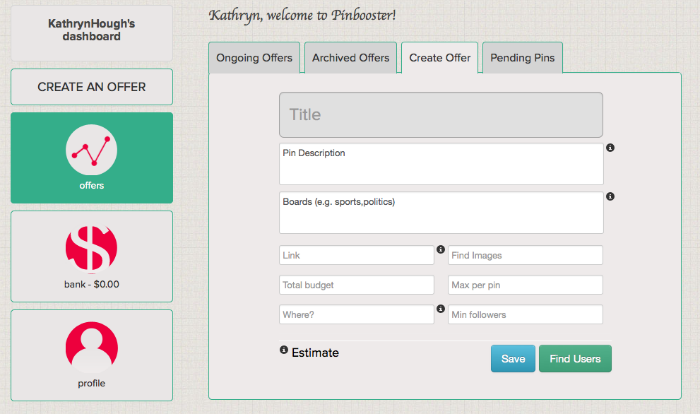Click the Estimate label

tap(315, 353)
